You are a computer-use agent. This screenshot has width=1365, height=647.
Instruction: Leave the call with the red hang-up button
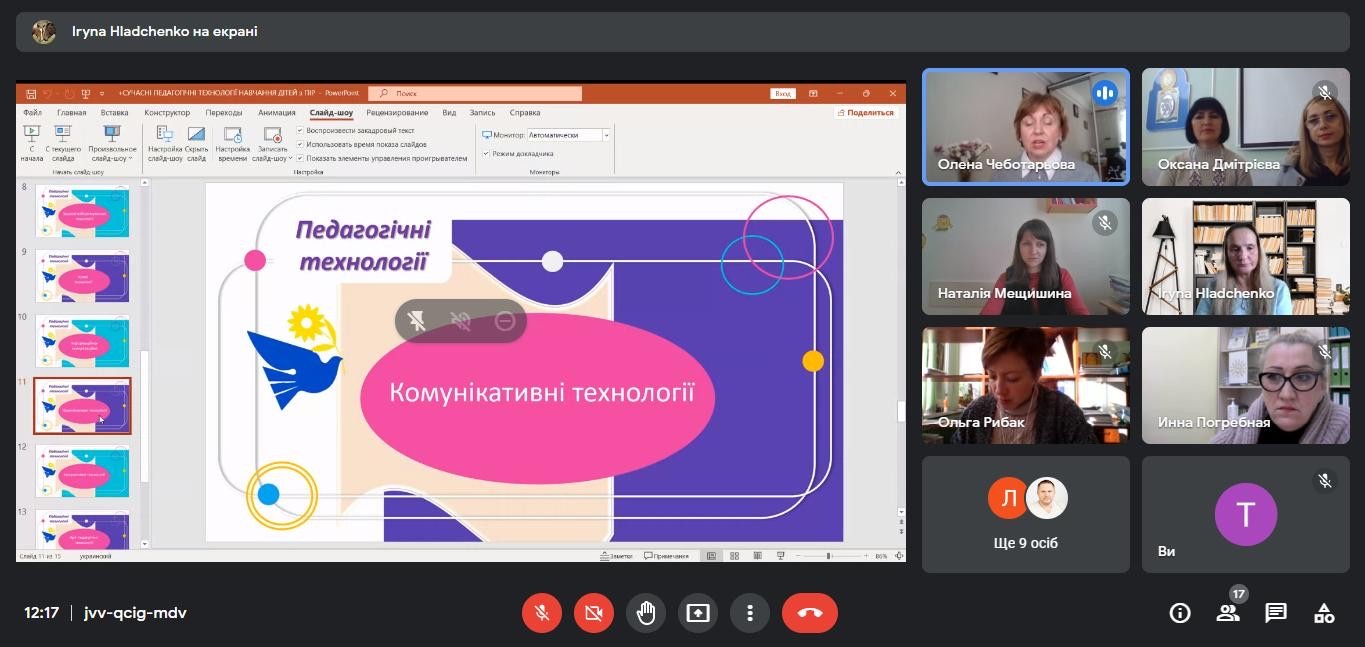810,613
